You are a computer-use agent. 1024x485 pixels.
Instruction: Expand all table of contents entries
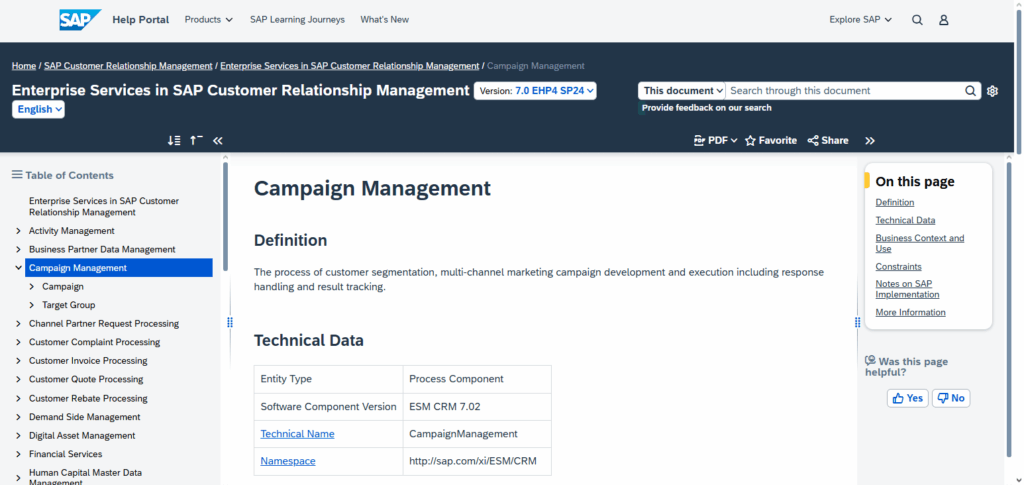[x=174, y=140]
